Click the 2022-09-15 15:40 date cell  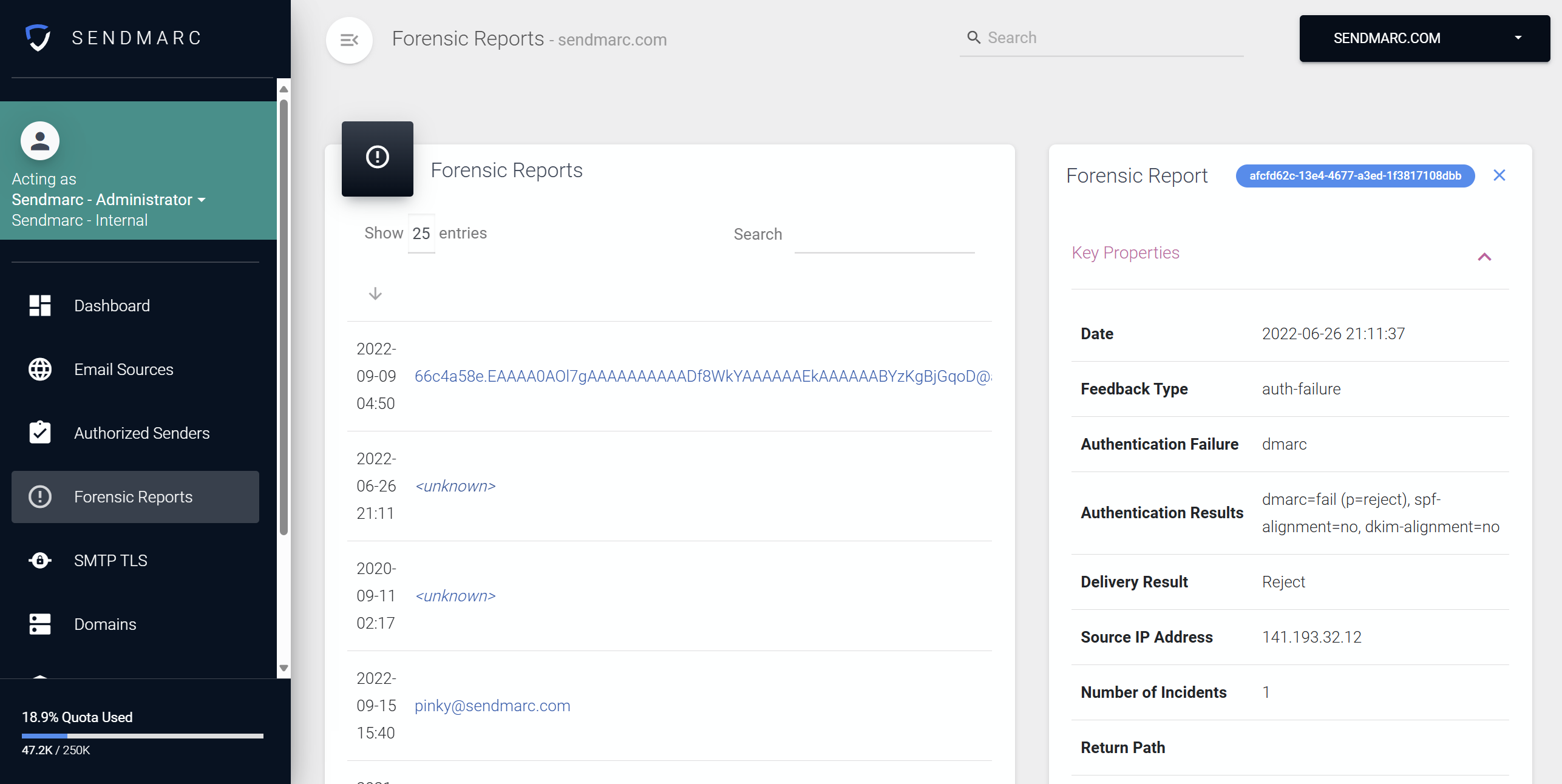tap(376, 706)
